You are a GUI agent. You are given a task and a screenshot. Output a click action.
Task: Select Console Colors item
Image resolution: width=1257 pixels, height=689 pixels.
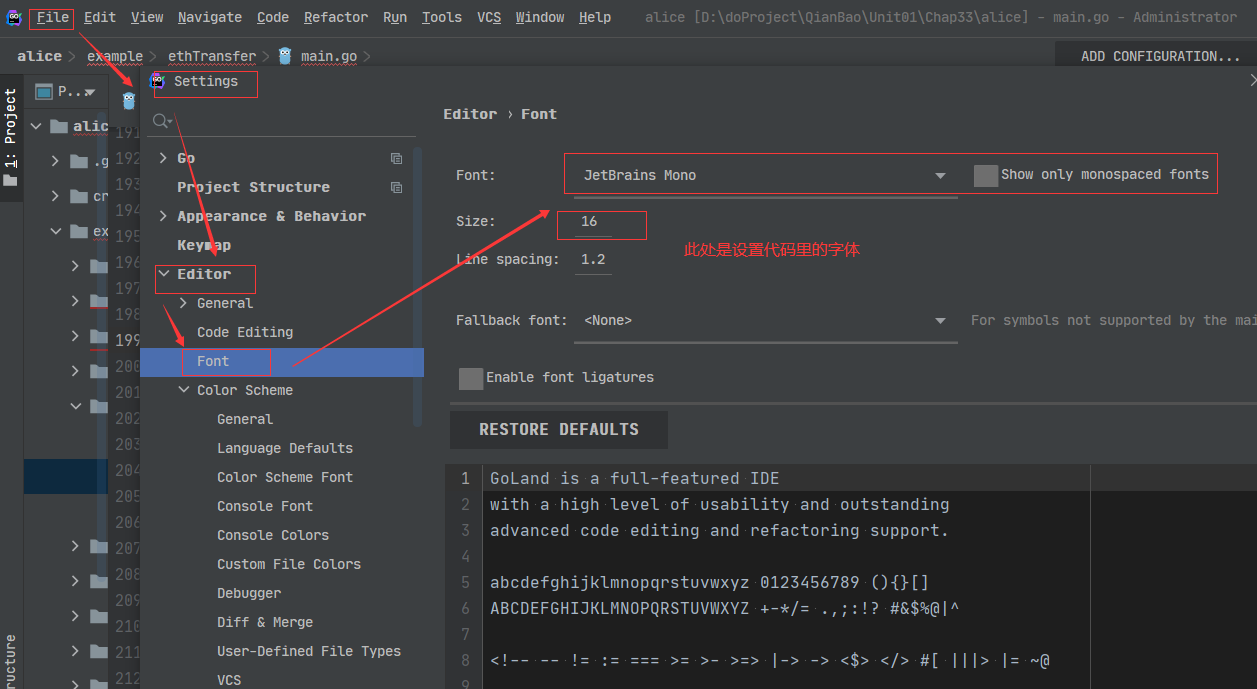point(273,535)
